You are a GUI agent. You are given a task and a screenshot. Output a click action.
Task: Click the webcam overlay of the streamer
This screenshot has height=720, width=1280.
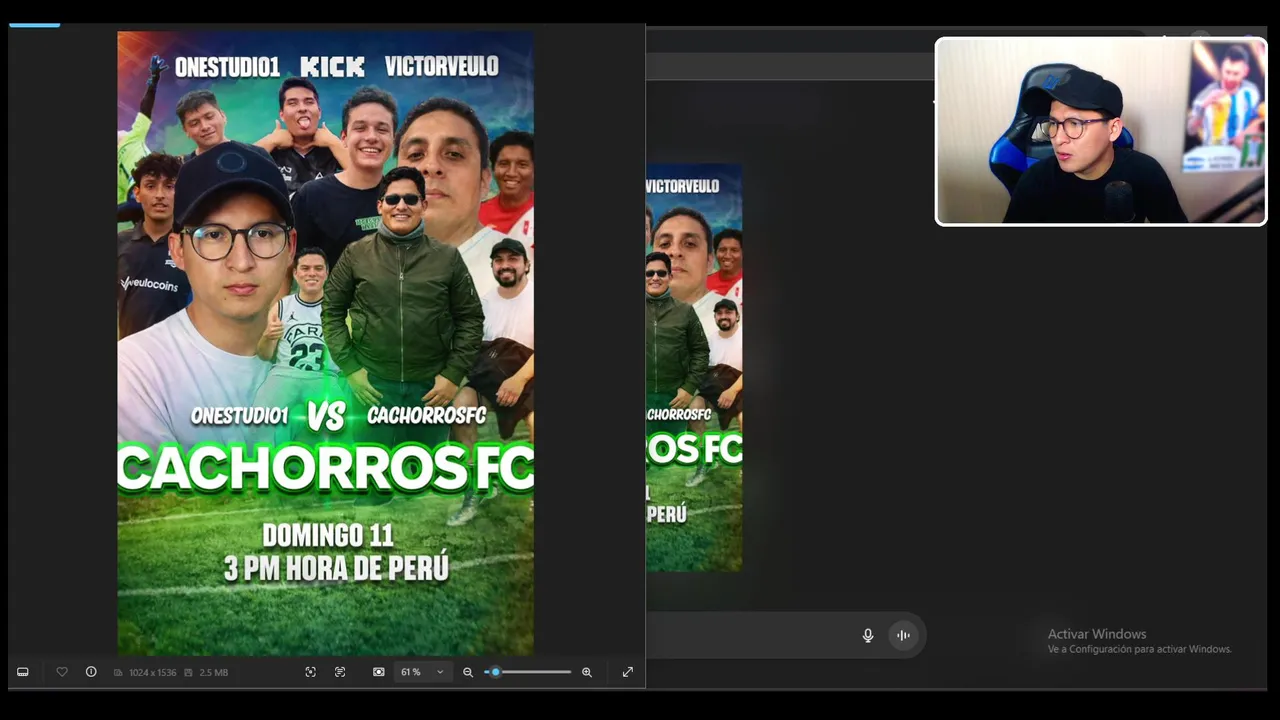[x=1101, y=131]
